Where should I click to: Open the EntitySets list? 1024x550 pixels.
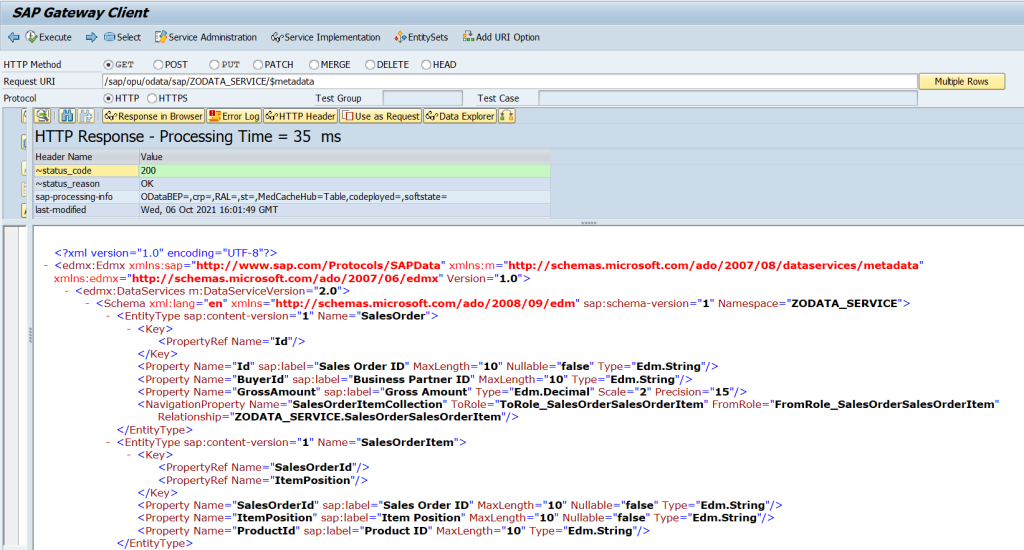(421, 37)
